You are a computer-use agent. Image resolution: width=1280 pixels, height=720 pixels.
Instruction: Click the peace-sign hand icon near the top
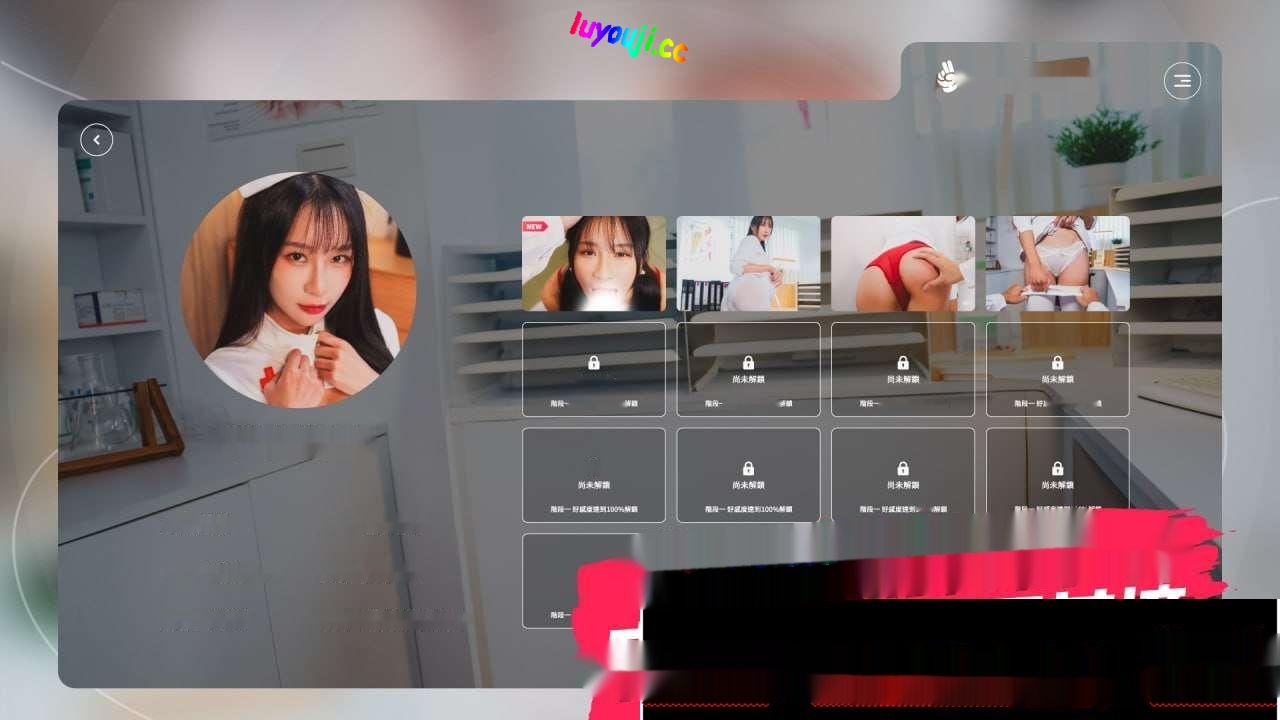(x=946, y=76)
